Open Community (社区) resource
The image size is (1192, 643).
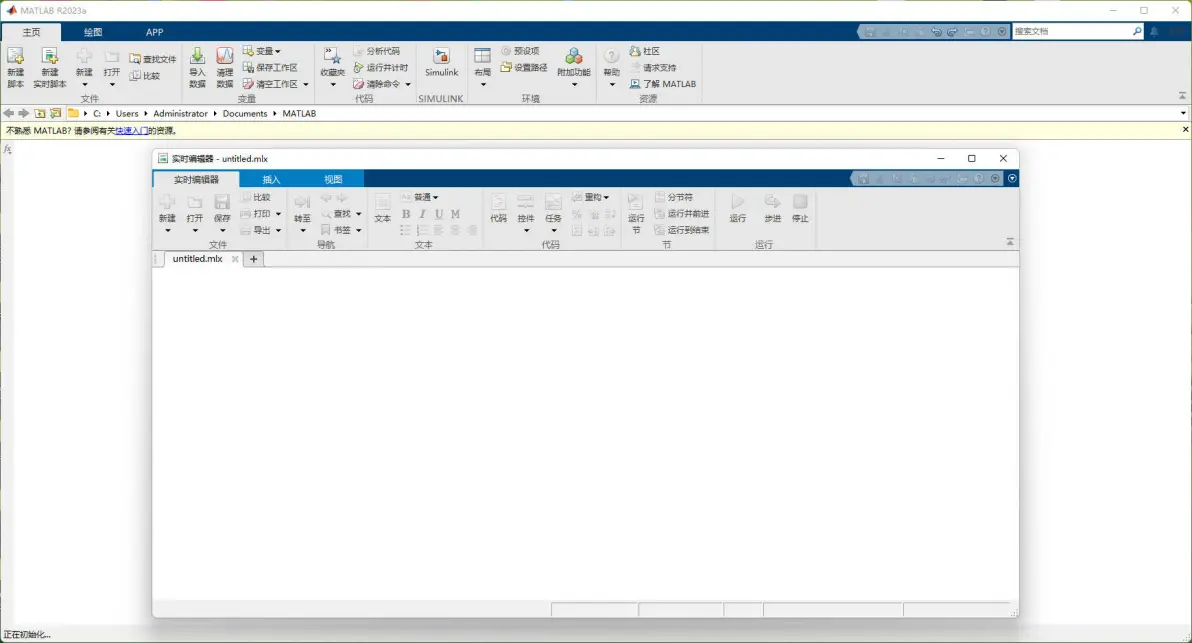pyautogui.click(x=645, y=51)
